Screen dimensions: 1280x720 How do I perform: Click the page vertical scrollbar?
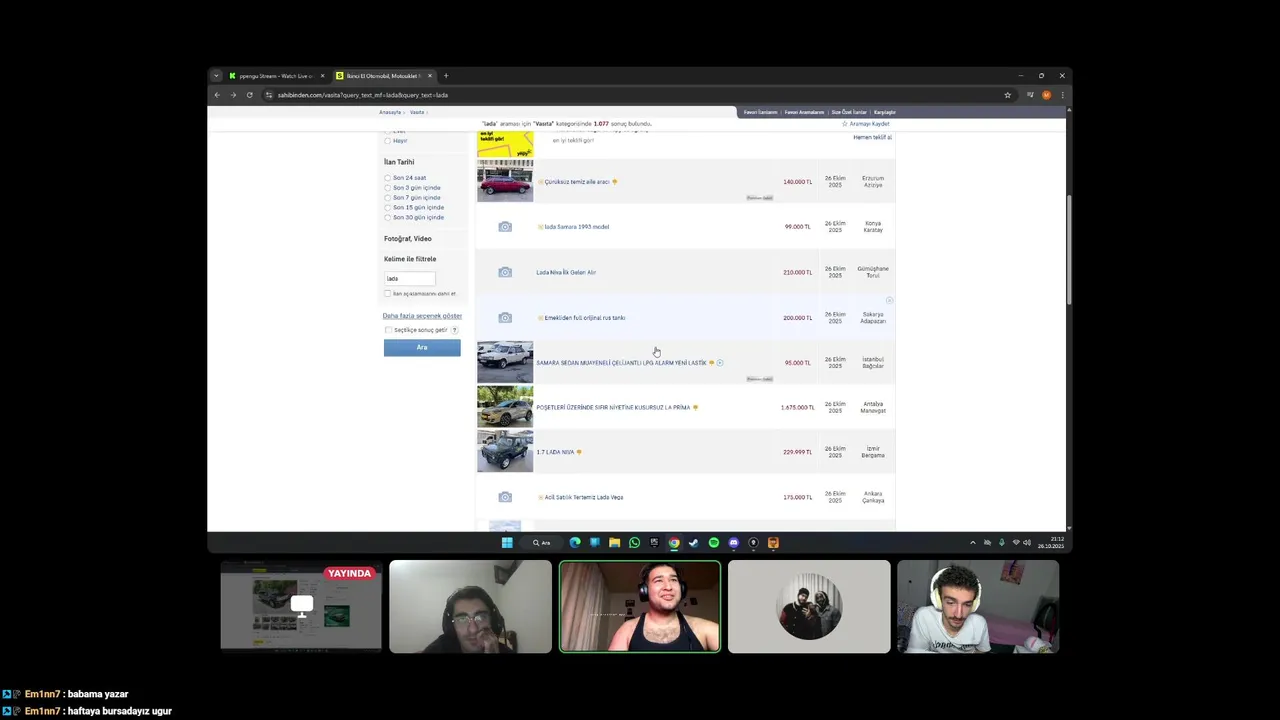pos(1069,250)
